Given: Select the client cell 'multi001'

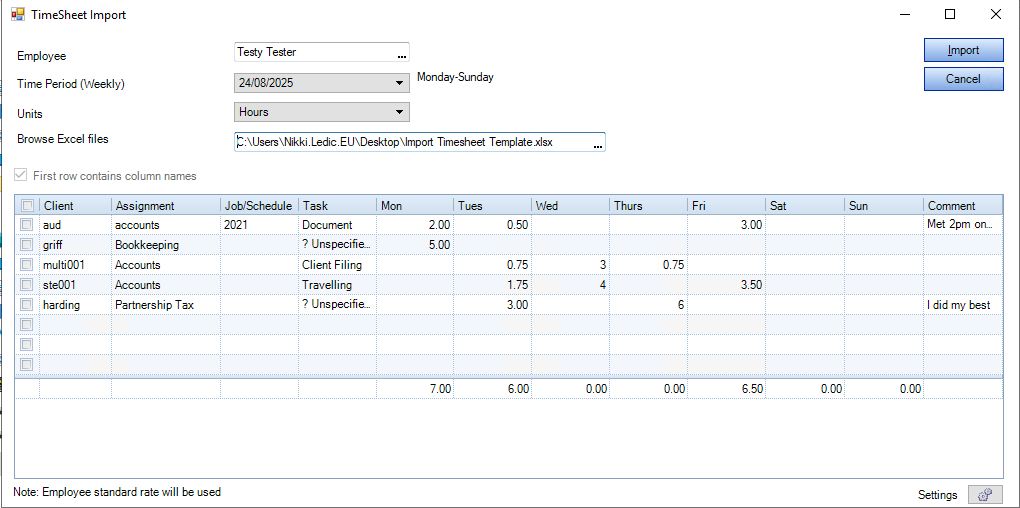Looking at the screenshot, I should [x=75, y=265].
